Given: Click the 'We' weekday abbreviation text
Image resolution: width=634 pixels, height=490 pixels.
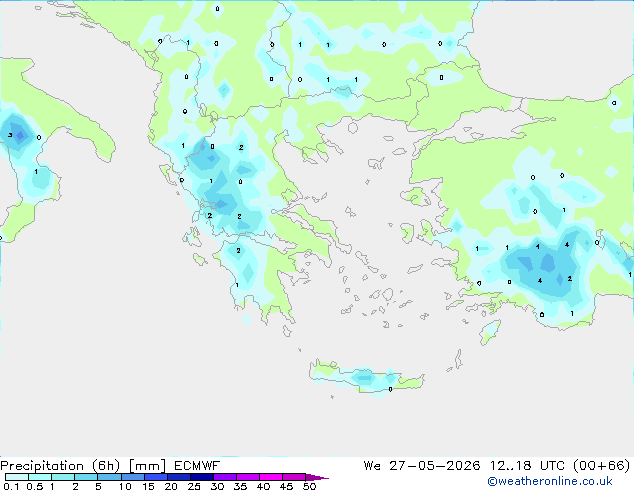Looking at the screenshot, I should (372, 466).
